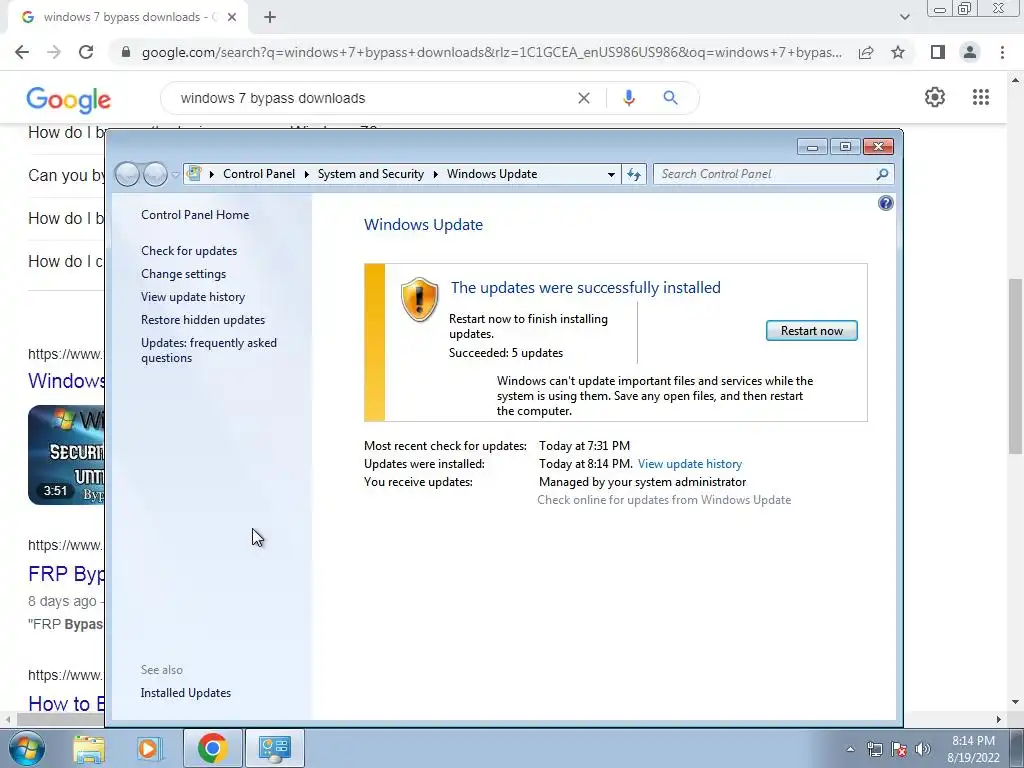Screen dimensions: 1024x768
Task: Click Google search box text
Action: (273, 98)
